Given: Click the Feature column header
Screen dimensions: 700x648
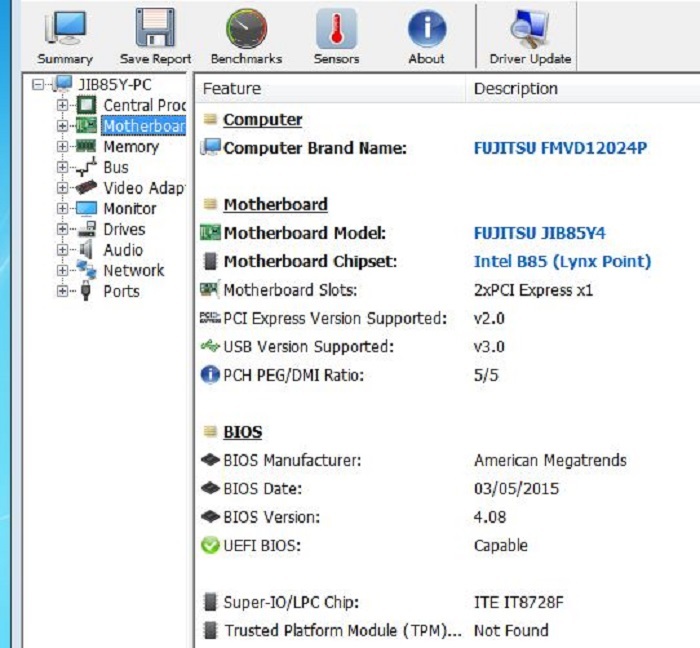Looking at the screenshot, I should pyautogui.click(x=330, y=88).
